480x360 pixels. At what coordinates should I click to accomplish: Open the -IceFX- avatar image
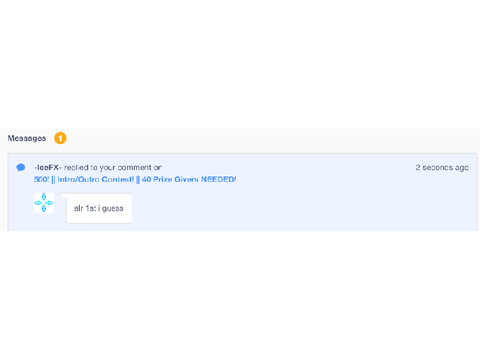[x=44, y=203]
